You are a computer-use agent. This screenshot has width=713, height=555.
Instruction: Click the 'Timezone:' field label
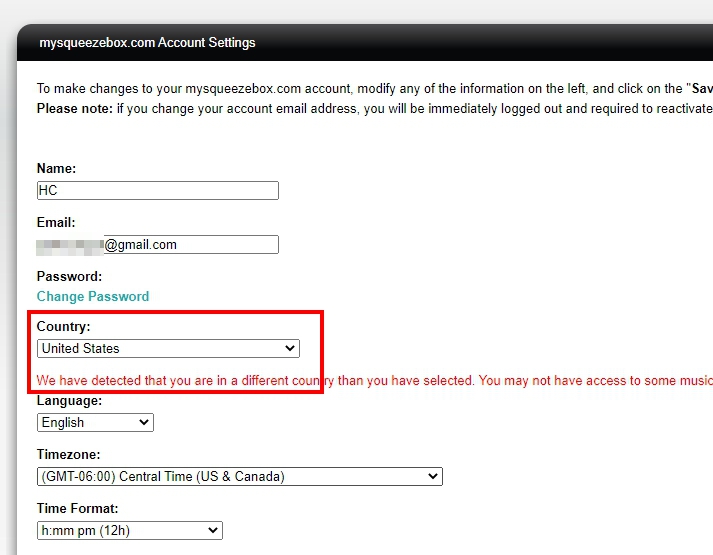tap(69, 455)
